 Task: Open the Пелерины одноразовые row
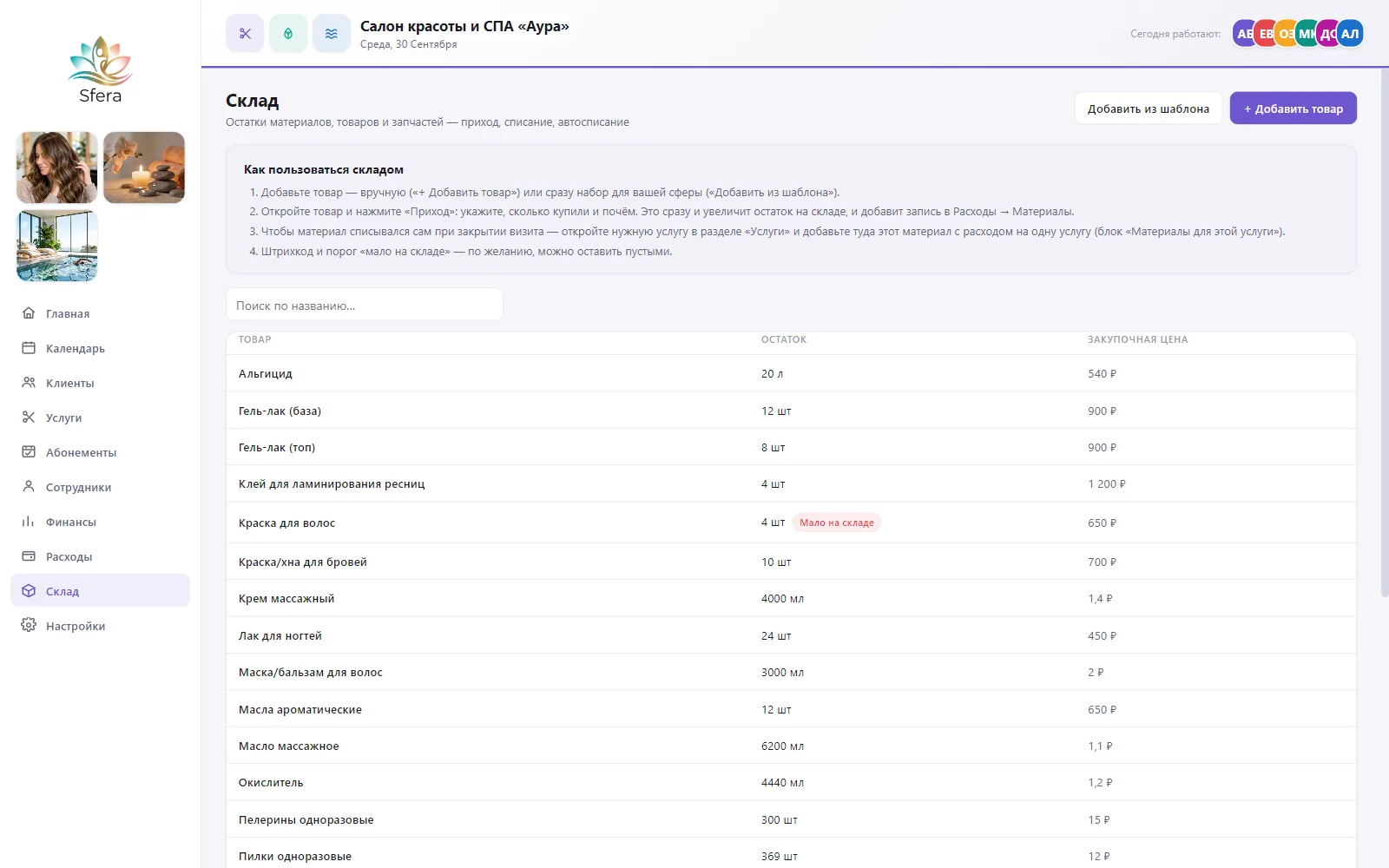(791, 819)
